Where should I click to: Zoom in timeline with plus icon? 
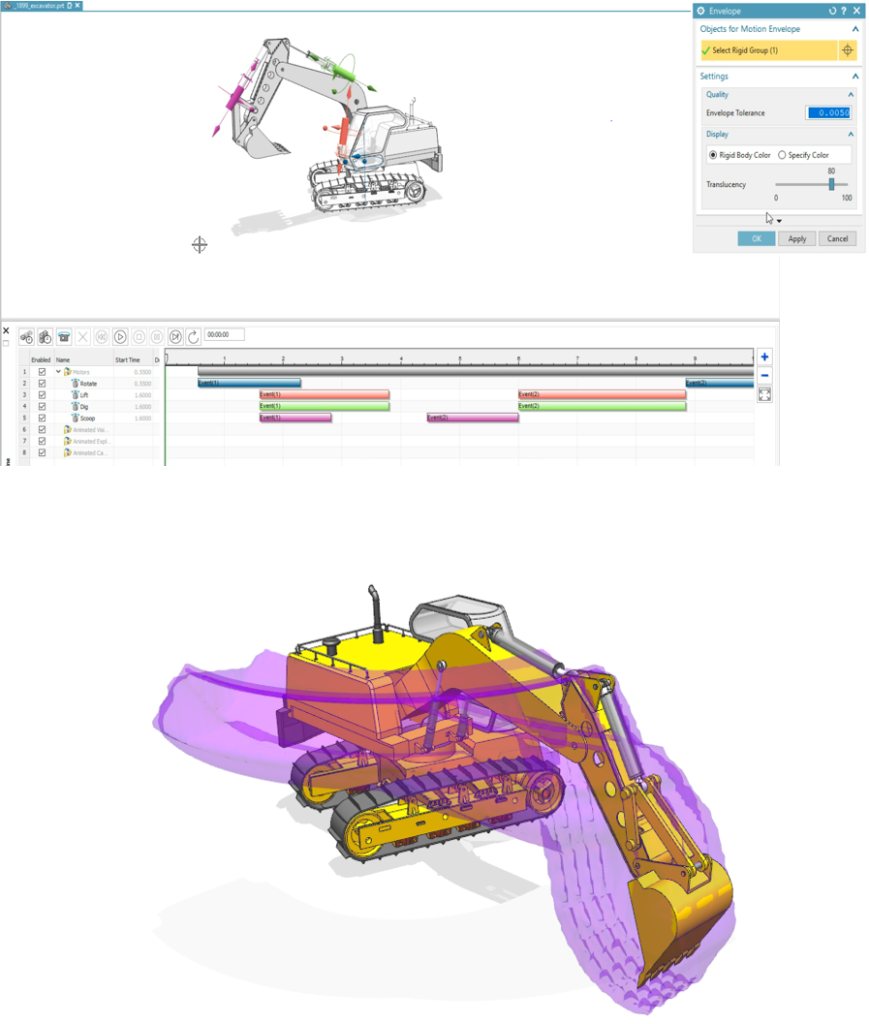(x=765, y=357)
